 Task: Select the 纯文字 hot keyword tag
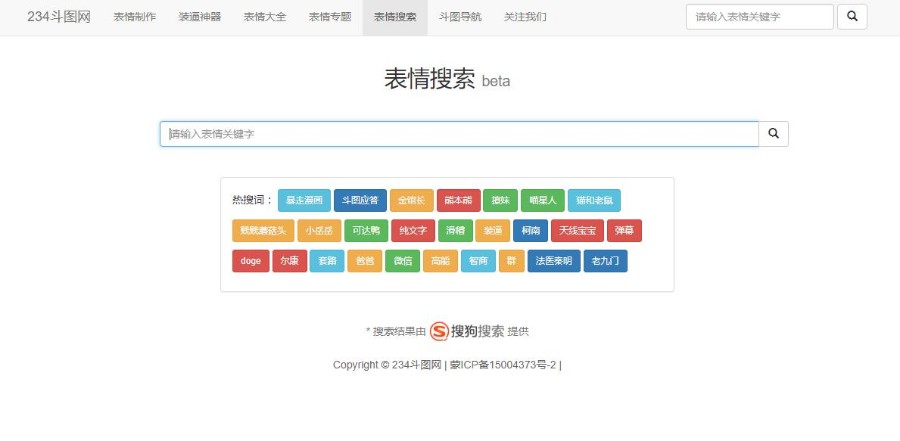[413, 231]
